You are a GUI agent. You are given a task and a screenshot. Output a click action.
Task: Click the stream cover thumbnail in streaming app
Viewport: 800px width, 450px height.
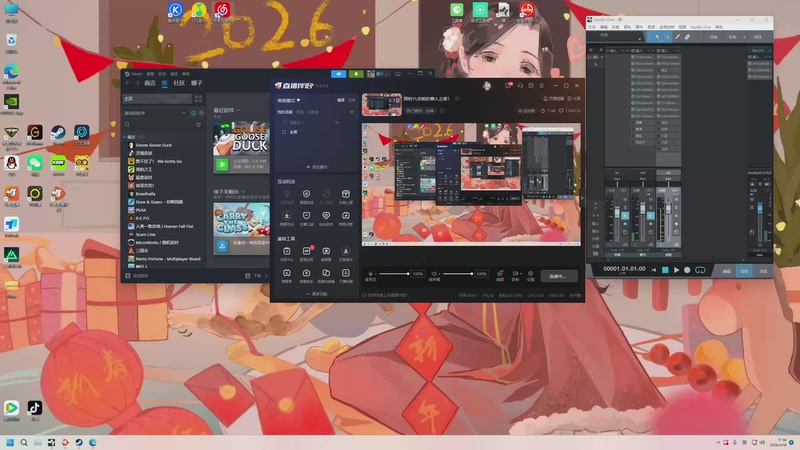tap(382, 104)
